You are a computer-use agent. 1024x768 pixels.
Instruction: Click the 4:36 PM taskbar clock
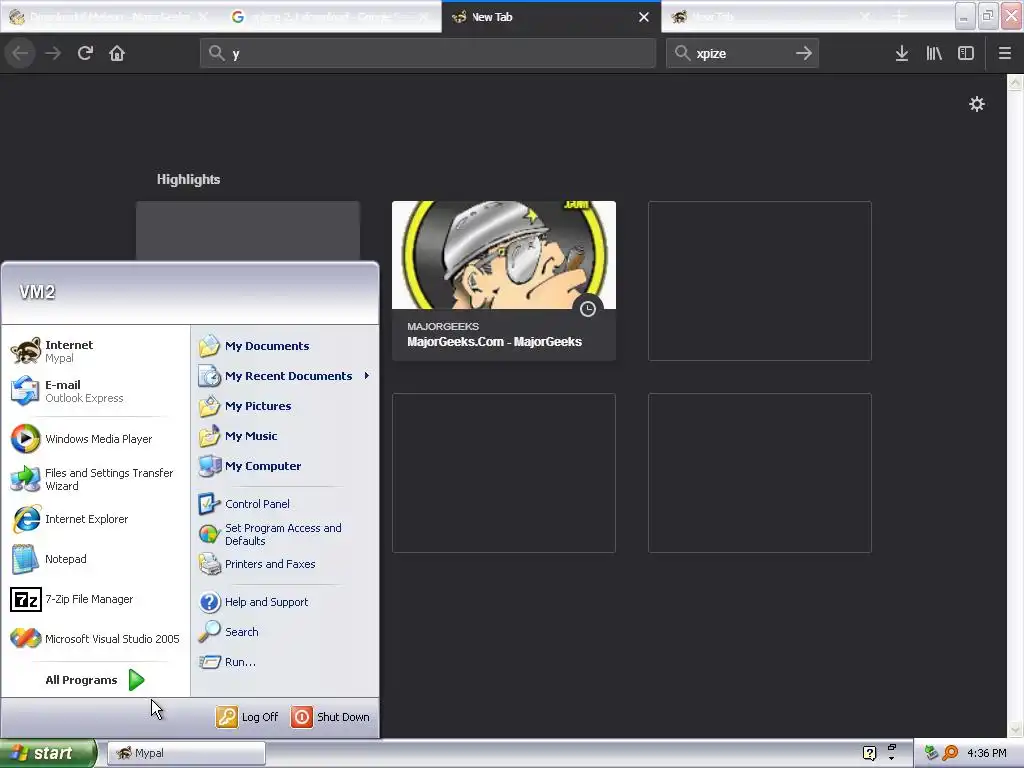[x=987, y=753]
